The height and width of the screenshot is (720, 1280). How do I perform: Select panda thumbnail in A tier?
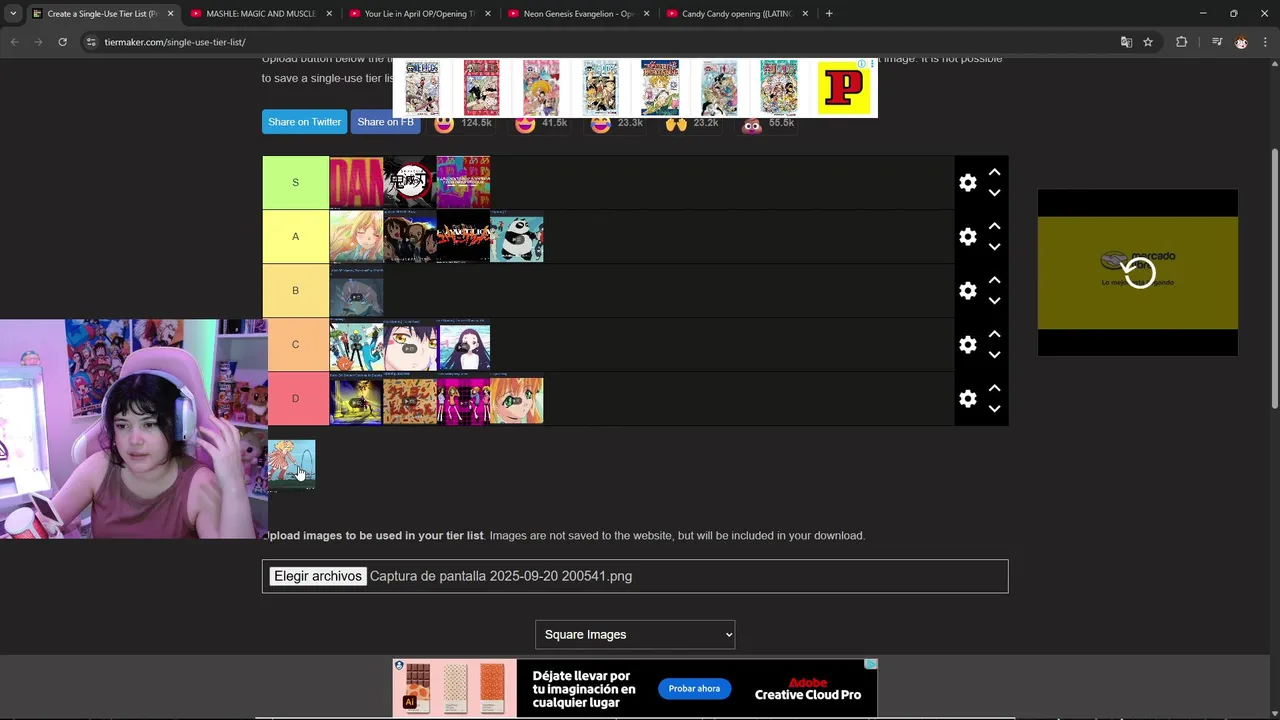click(517, 237)
